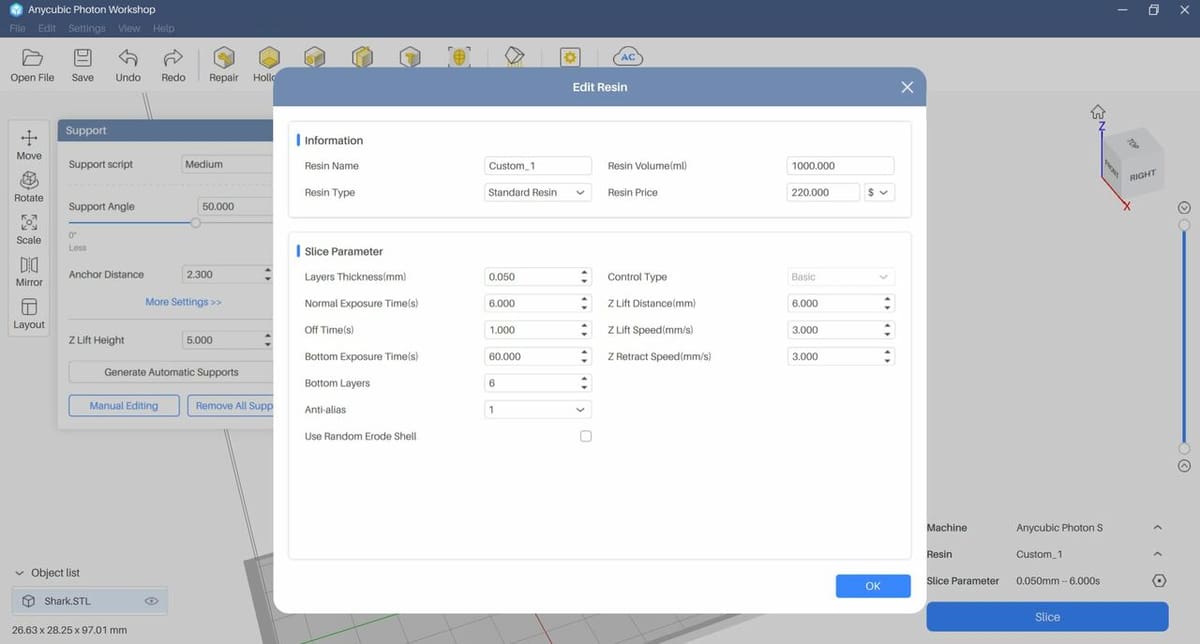
Task: Collapse the Object list section
Action: pos(20,573)
